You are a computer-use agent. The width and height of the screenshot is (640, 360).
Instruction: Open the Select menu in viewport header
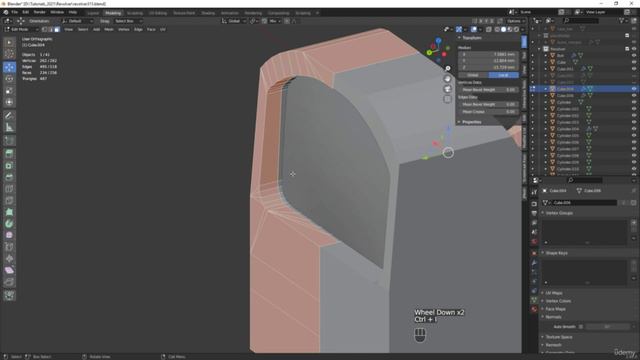tap(83, 29)
